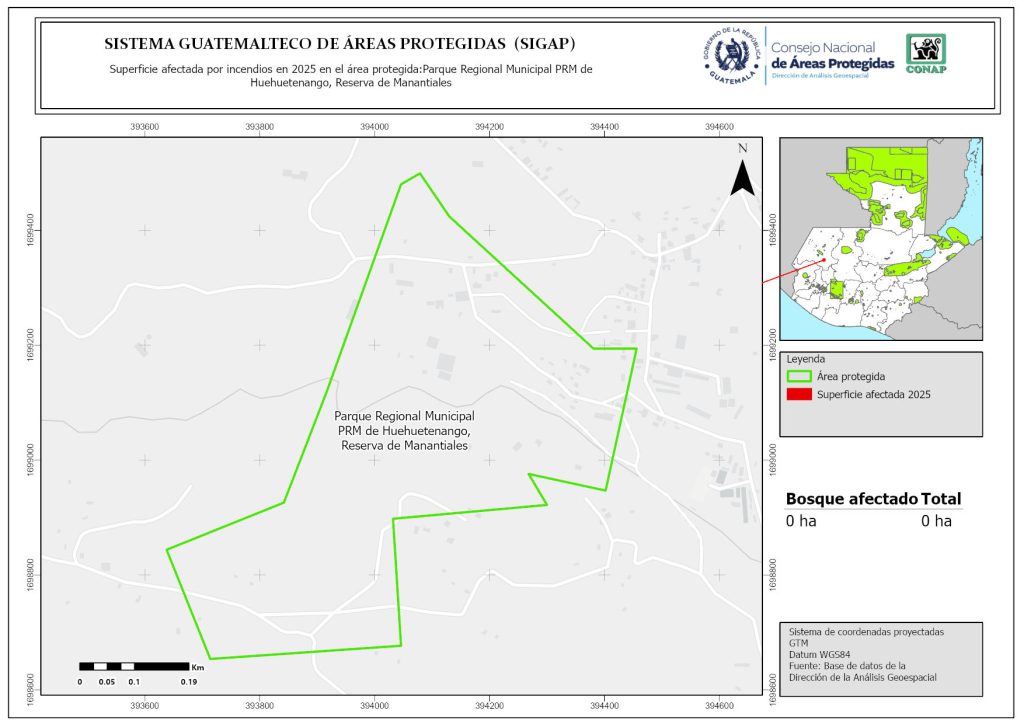Click the 'Leyenda' heading
This screenshot has height=724, width=1024.
pos(808,358)
